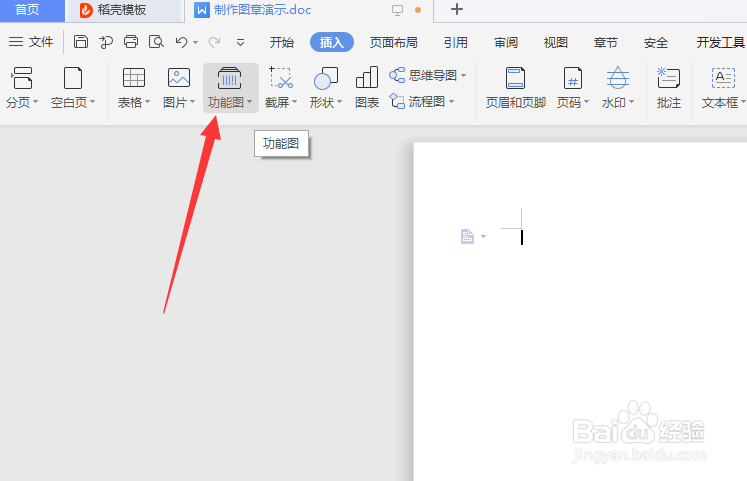Click the W document icon on the file tab
The width and height of the screenshot is (747, 481).
point(202,10)
